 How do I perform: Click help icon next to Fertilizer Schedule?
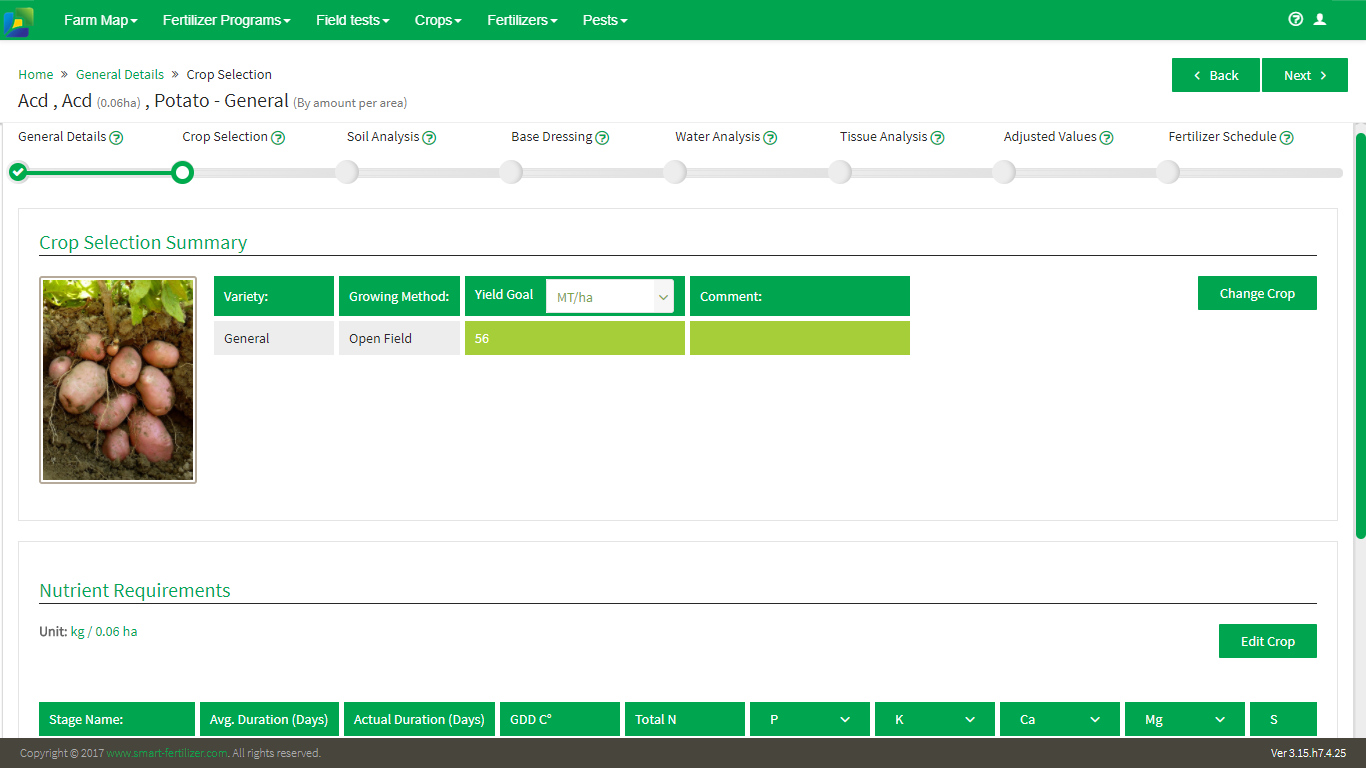[x=1286, y=138]
